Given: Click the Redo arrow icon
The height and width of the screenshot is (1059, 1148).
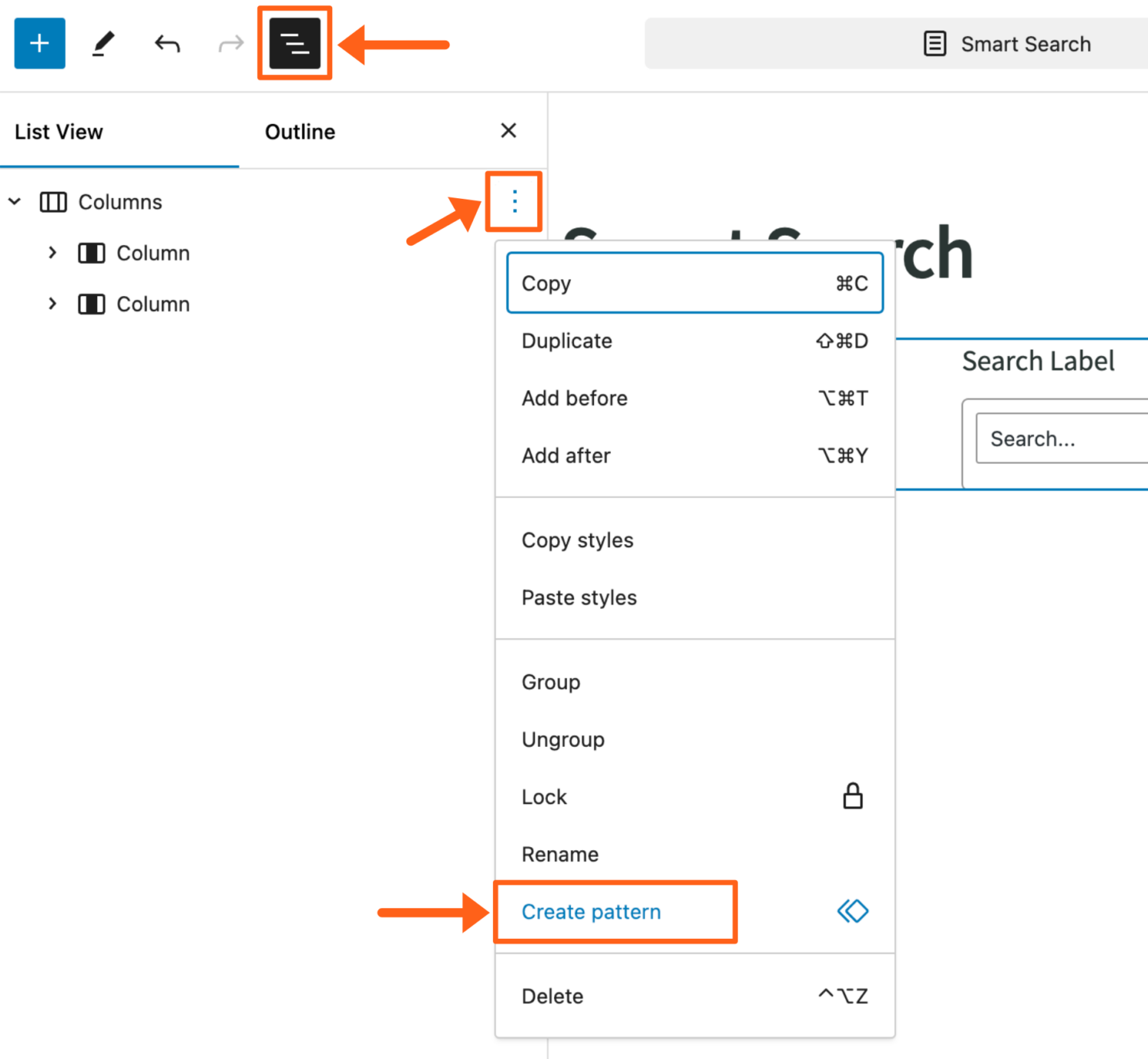Looking at the screenshot, I should click(x=230, y=44).
